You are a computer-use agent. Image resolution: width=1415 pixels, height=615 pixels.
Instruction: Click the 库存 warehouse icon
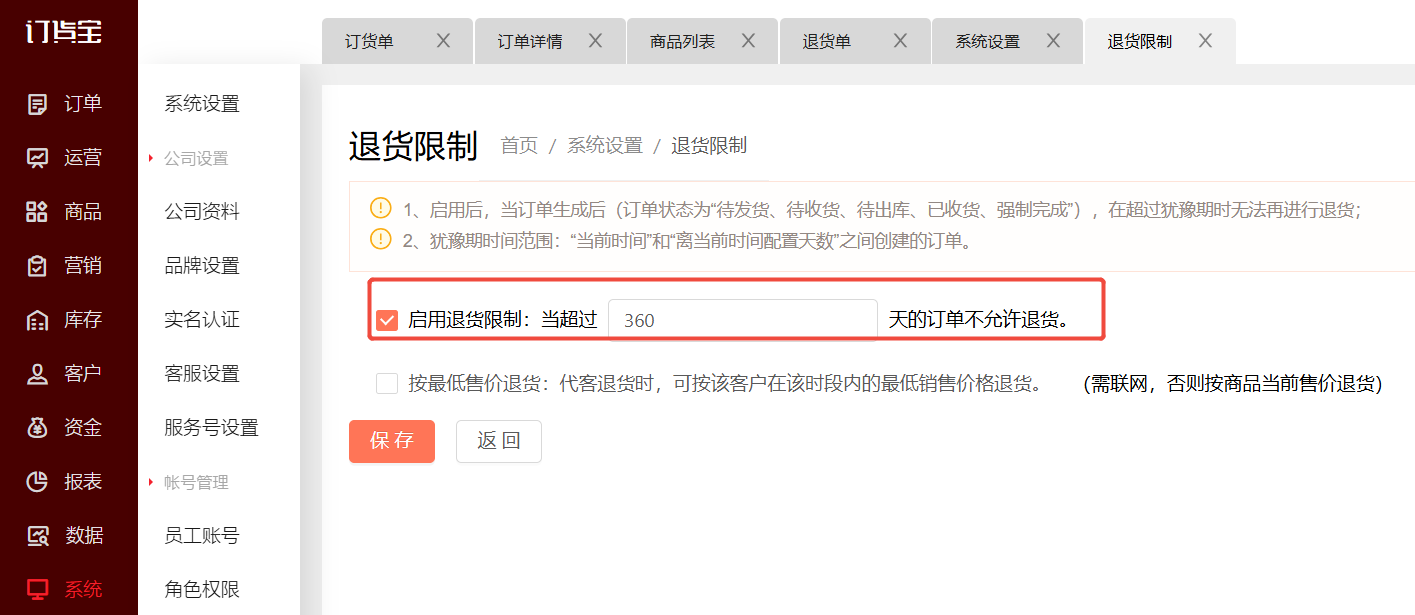tap(37, 320)
